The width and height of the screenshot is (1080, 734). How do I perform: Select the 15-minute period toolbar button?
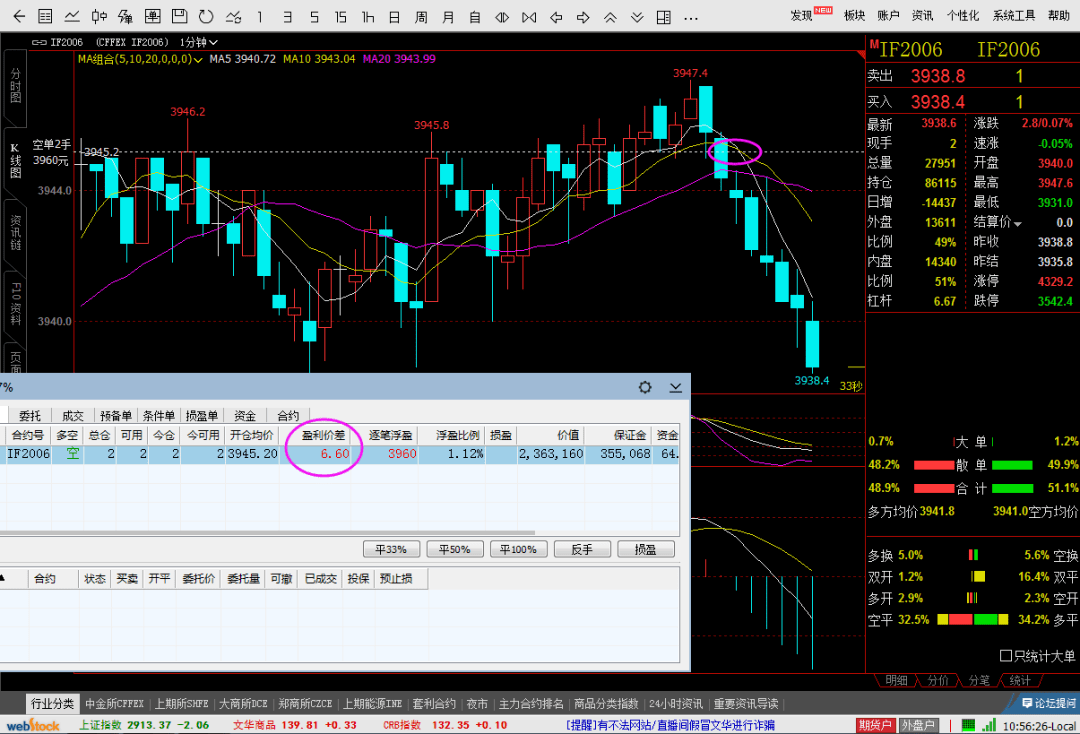pos(340,17)
